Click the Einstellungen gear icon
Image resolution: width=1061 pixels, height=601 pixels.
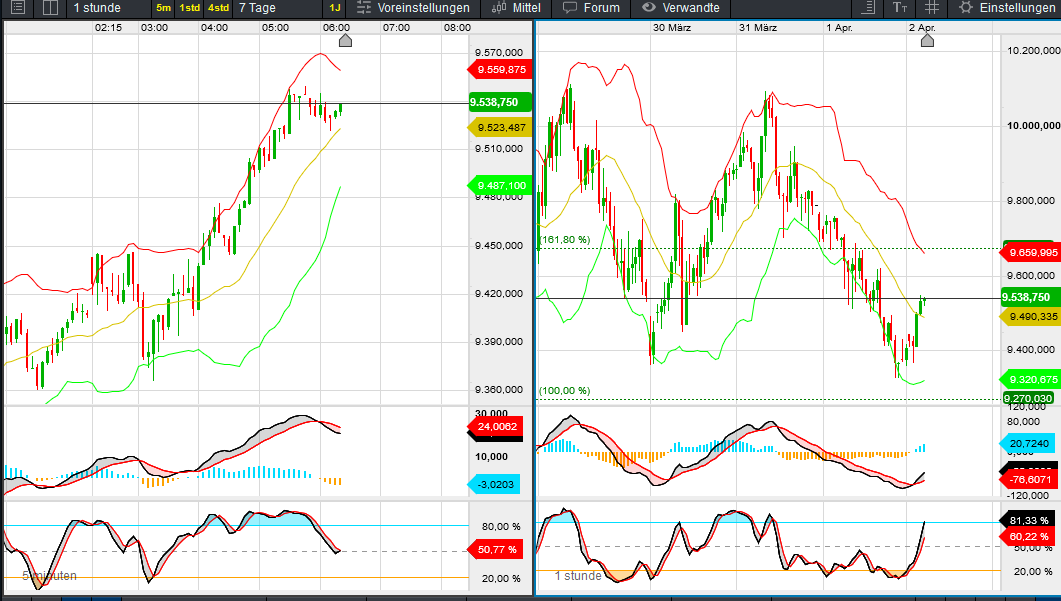[966, 7]
